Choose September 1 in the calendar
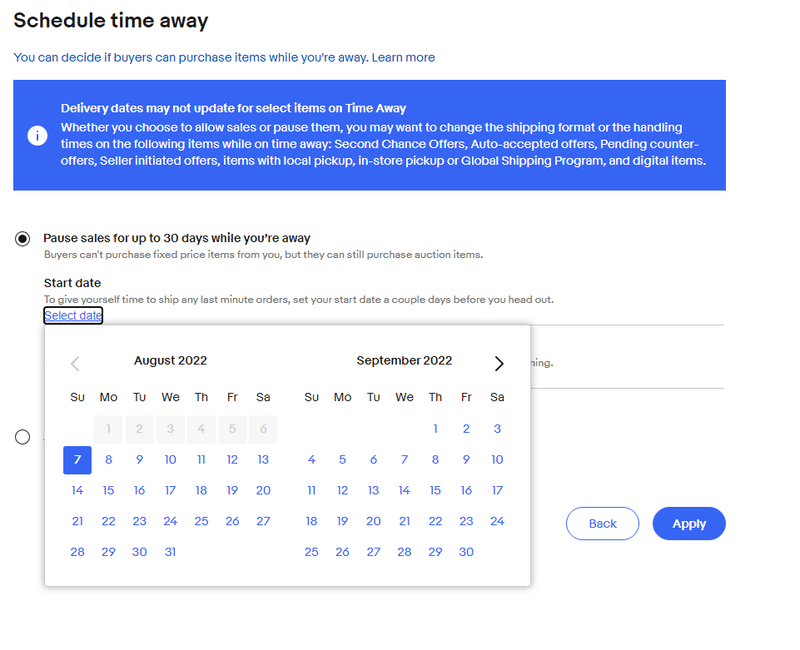The width and height of the screenshot is (800, 650). (x=436, y=429)
